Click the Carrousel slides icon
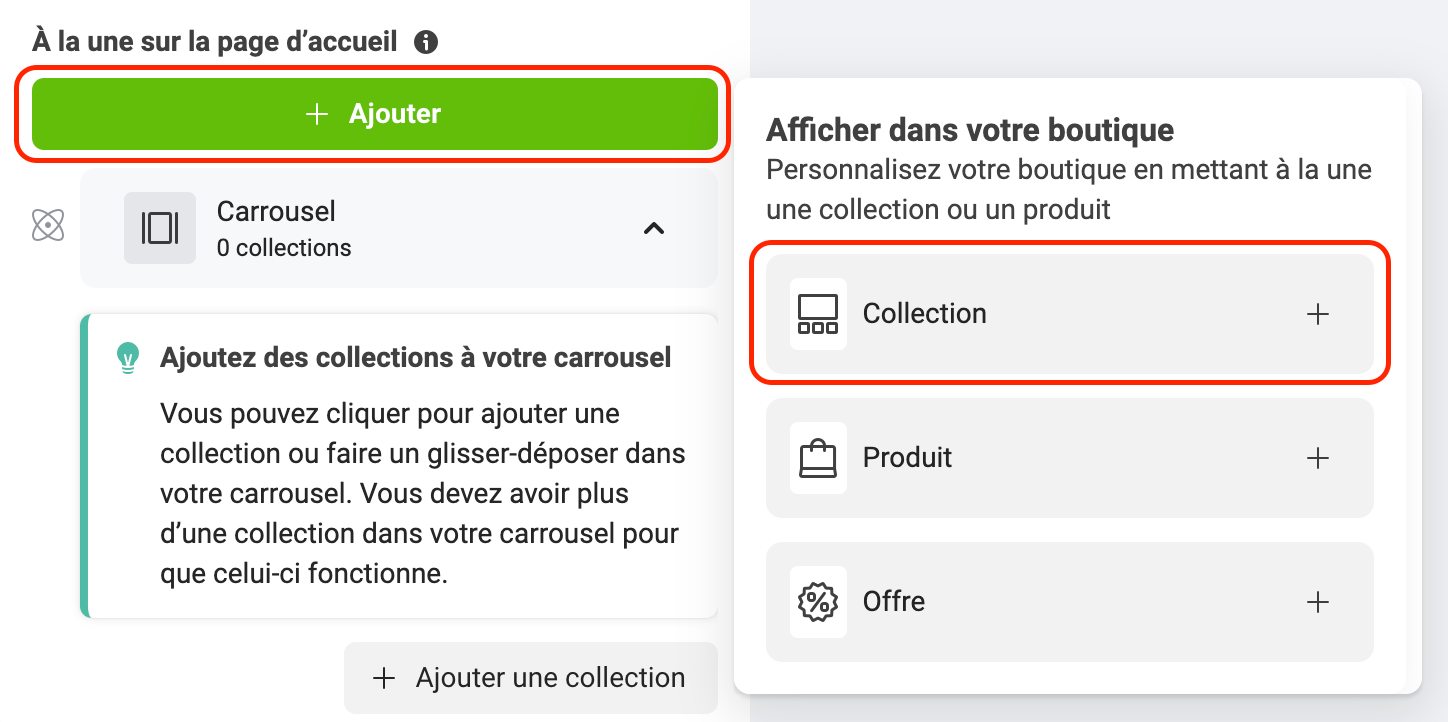The height and width of the screenshot is (722, 1448). point(160,228)
